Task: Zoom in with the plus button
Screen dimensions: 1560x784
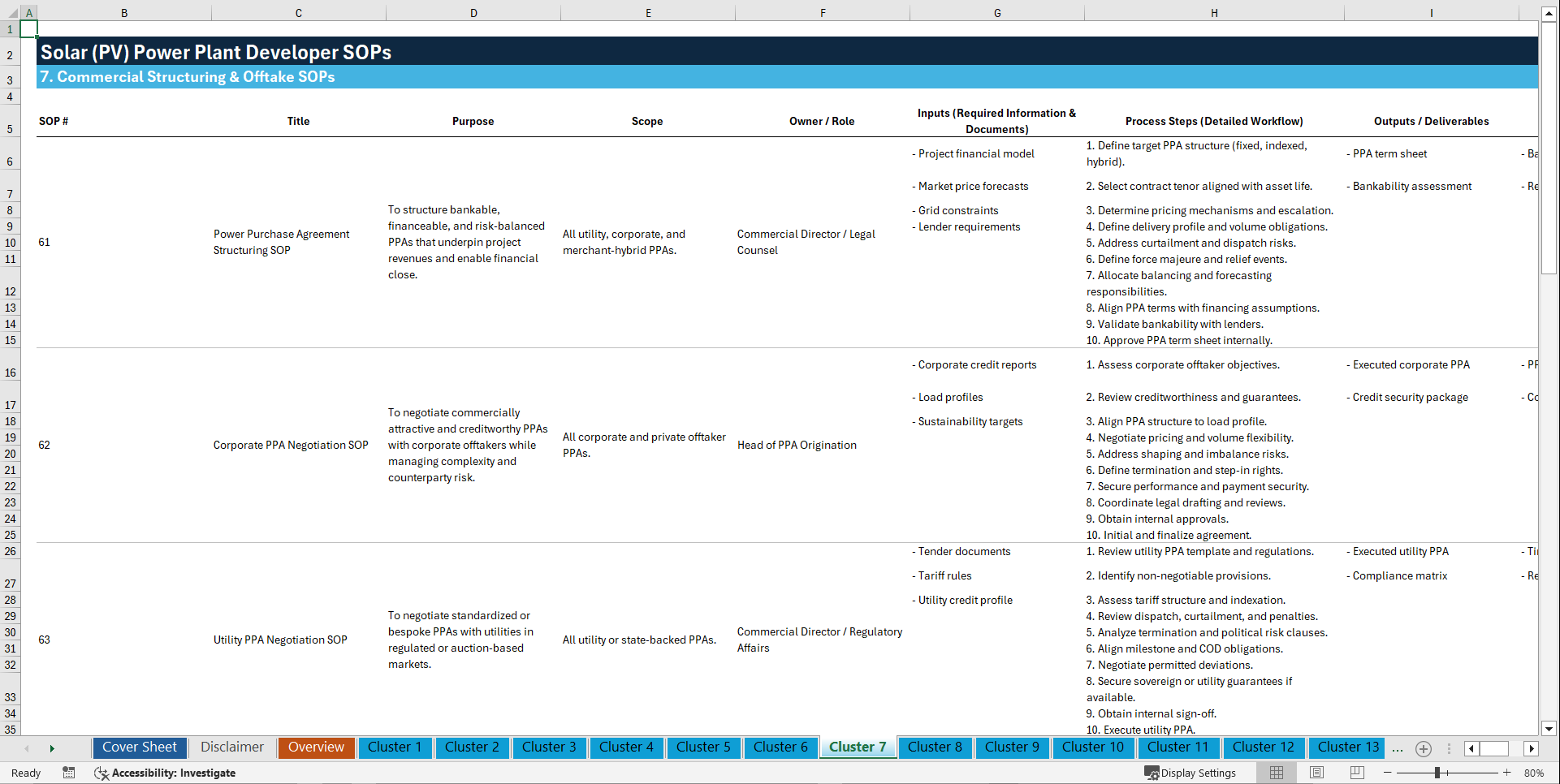Action: point(1506,773)
